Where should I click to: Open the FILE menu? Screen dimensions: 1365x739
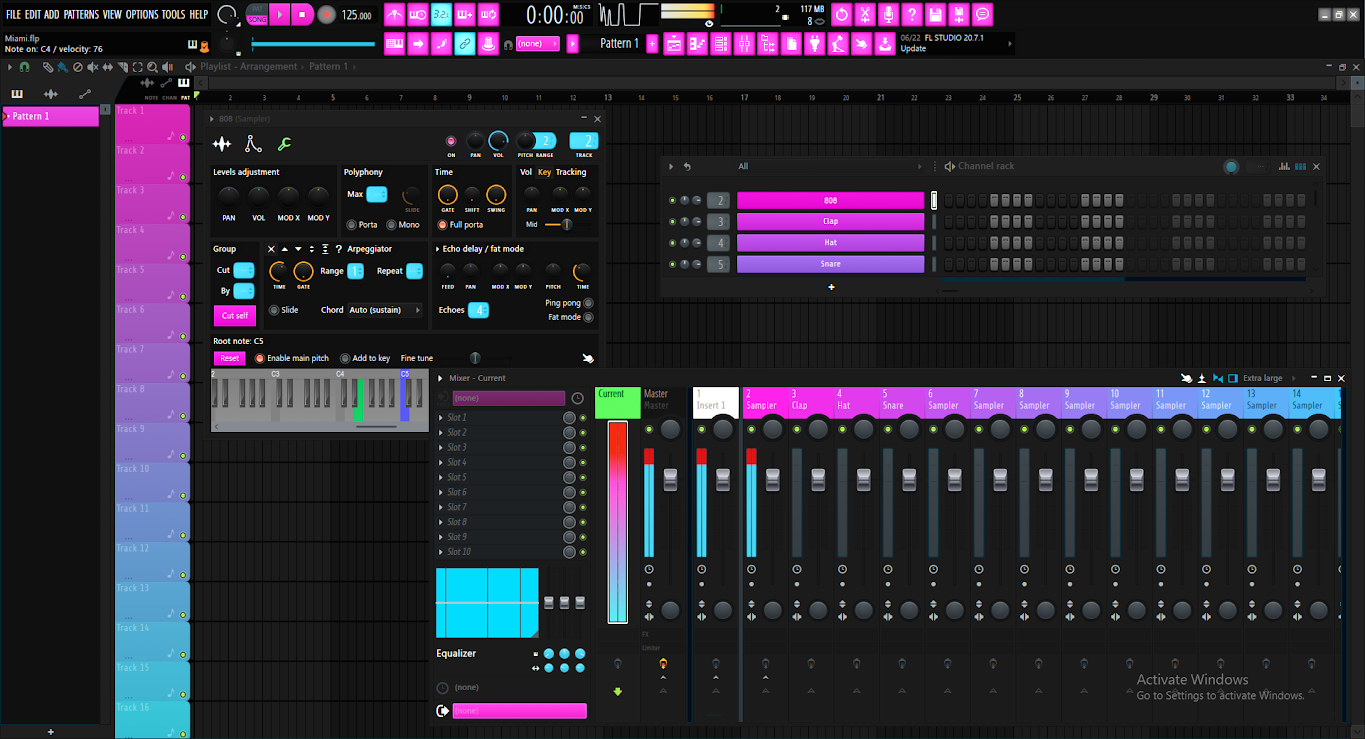pos(14,14)
